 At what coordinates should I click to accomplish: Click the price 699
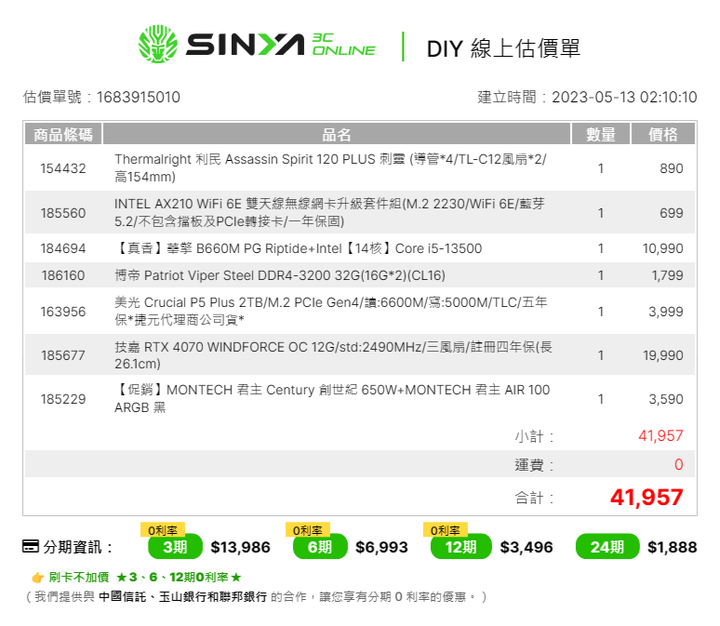point(671,213)
